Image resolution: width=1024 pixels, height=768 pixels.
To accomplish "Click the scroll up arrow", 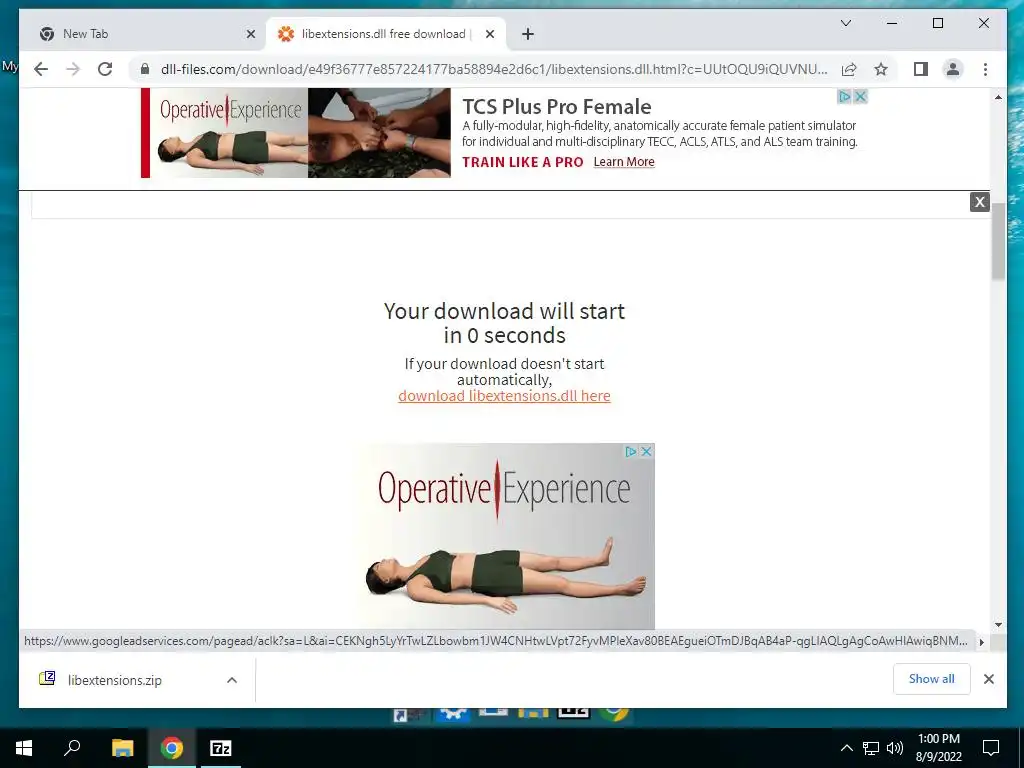I will (998, 97).
